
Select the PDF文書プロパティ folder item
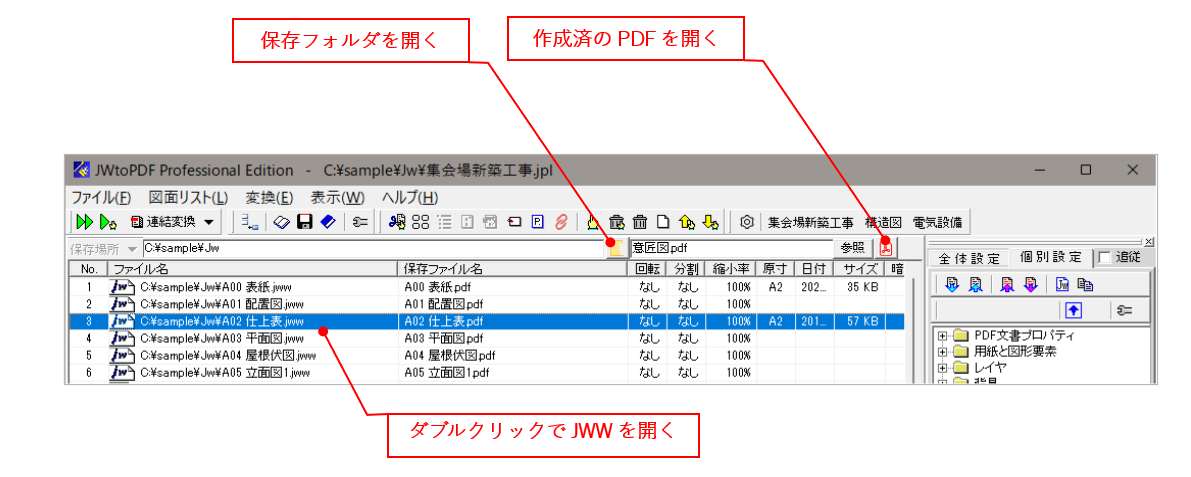1014,336
